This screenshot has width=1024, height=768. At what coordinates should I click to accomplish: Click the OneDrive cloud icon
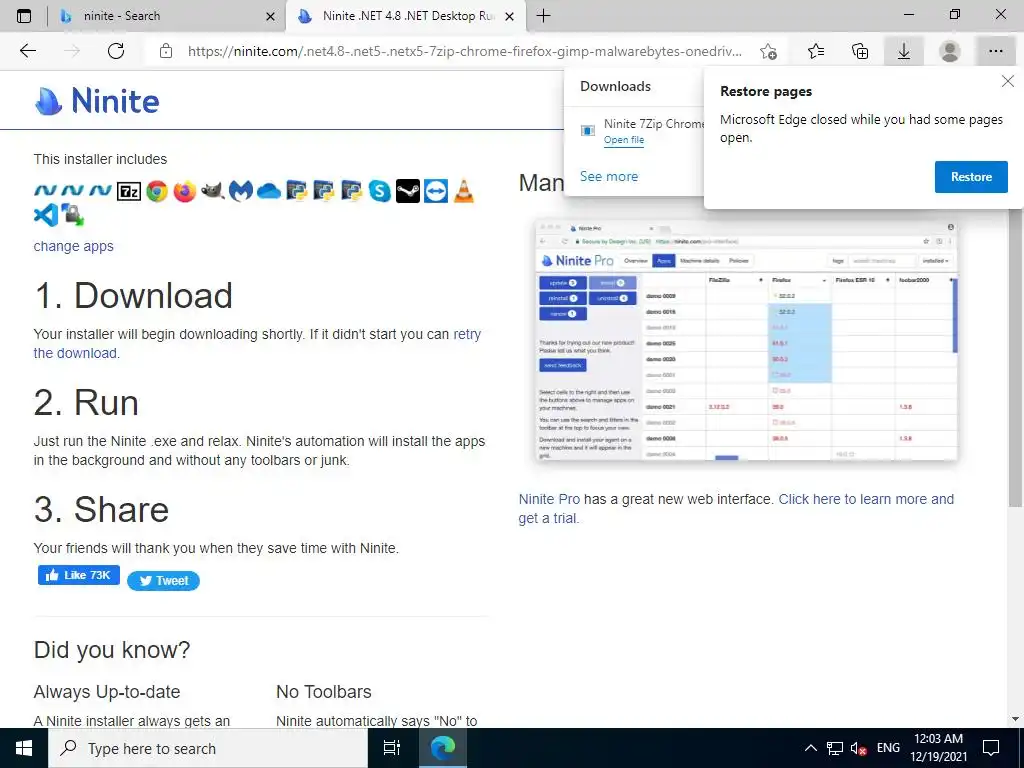(x=268, y=191)
